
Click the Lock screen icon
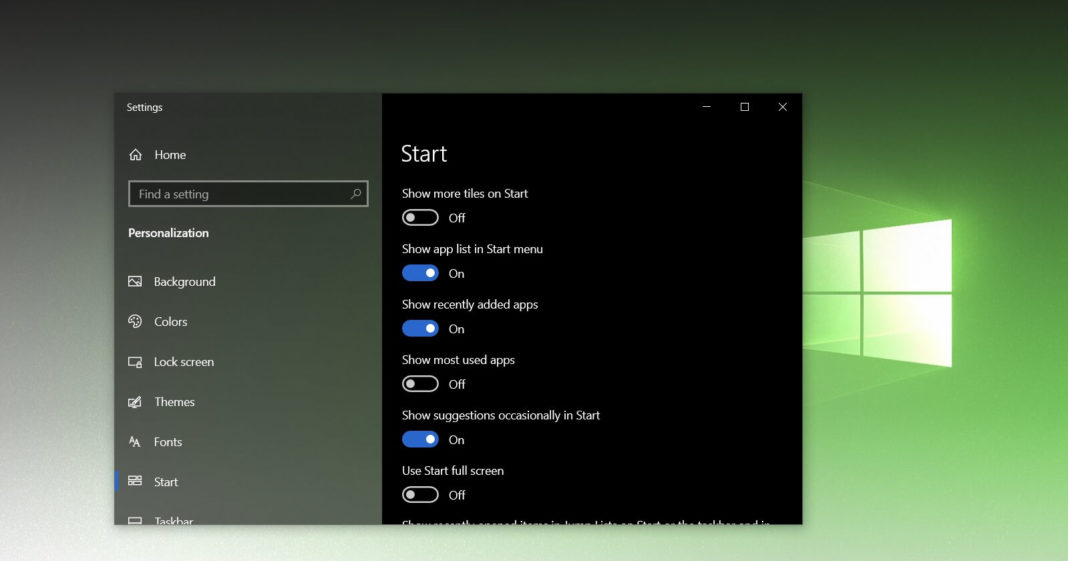[135, 362]
